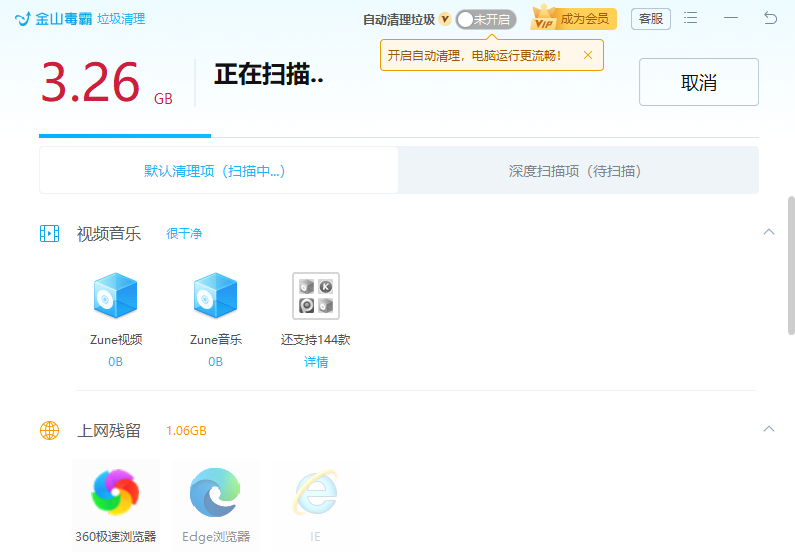This screenshot has height=552, width=795.
Task: Click the Zune视频 cube icon
Action: pyautogui.click(x=115, y=296)
